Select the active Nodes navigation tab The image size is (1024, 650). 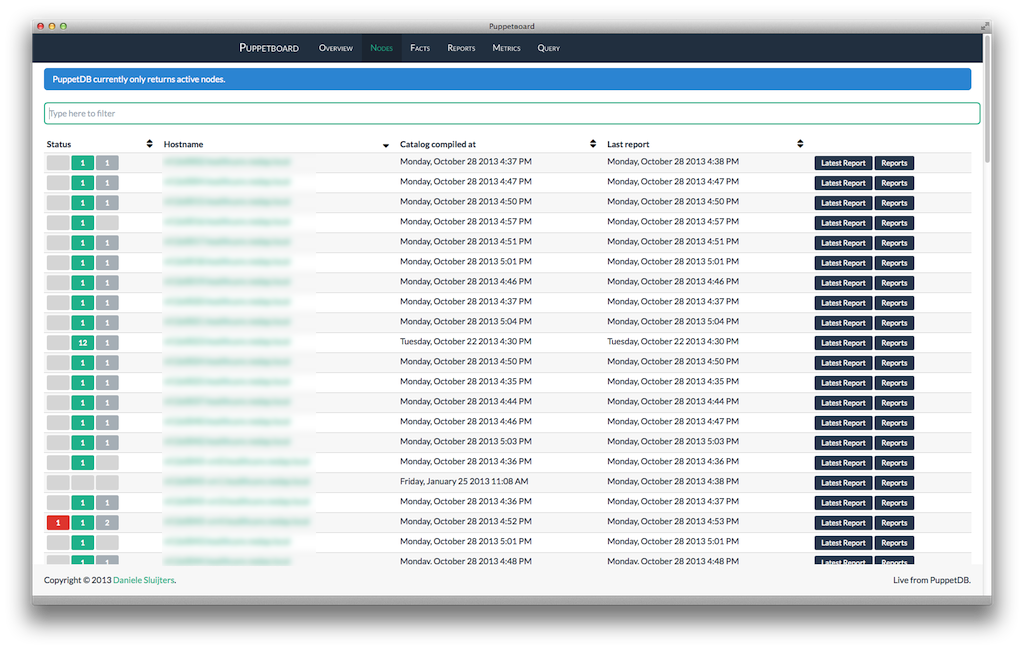(381, 48)
